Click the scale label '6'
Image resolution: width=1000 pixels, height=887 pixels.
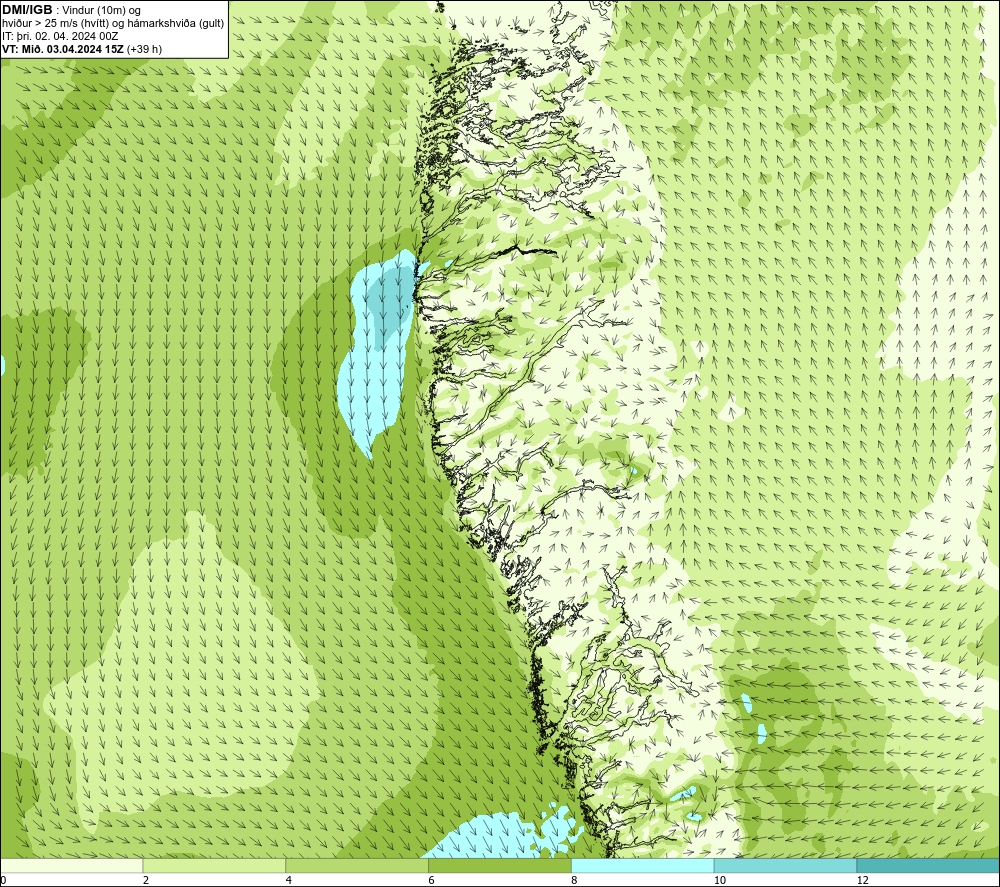pos(432,880)
